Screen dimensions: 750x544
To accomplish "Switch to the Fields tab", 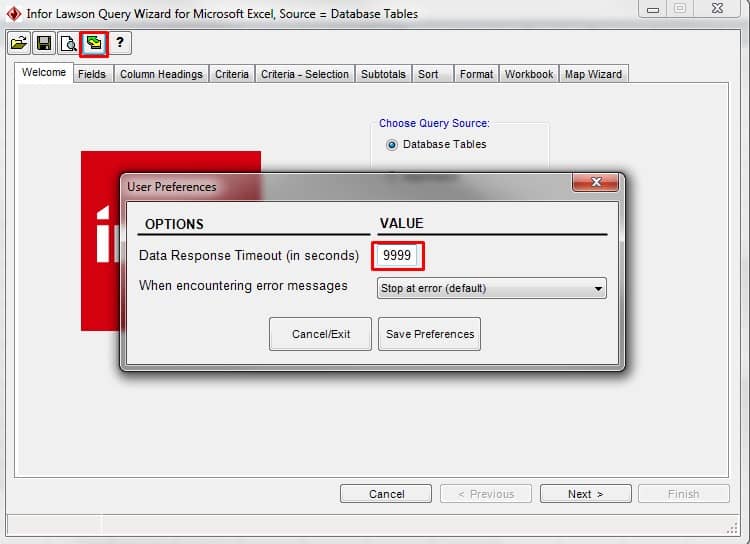I will click(92, 74).
